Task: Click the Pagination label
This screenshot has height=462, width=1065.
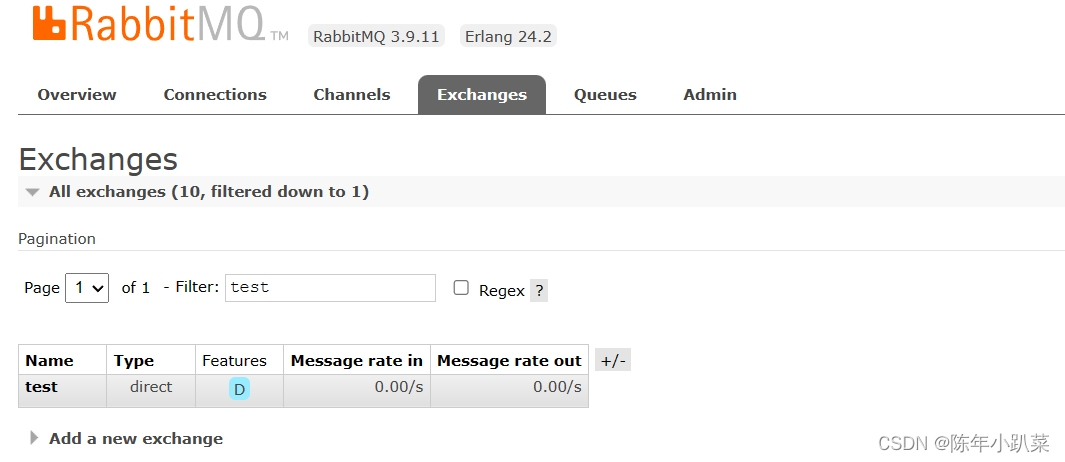Action: tap(57, 238)
